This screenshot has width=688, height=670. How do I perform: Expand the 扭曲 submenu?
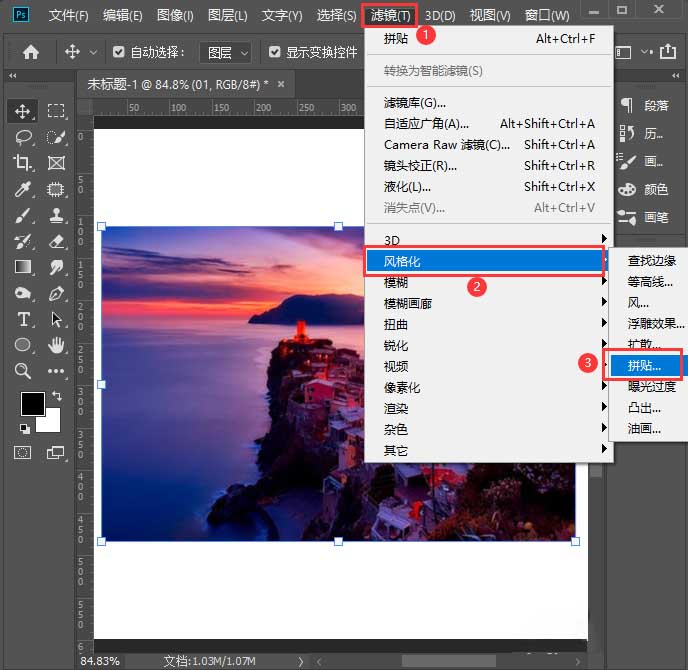click(487, 324)
